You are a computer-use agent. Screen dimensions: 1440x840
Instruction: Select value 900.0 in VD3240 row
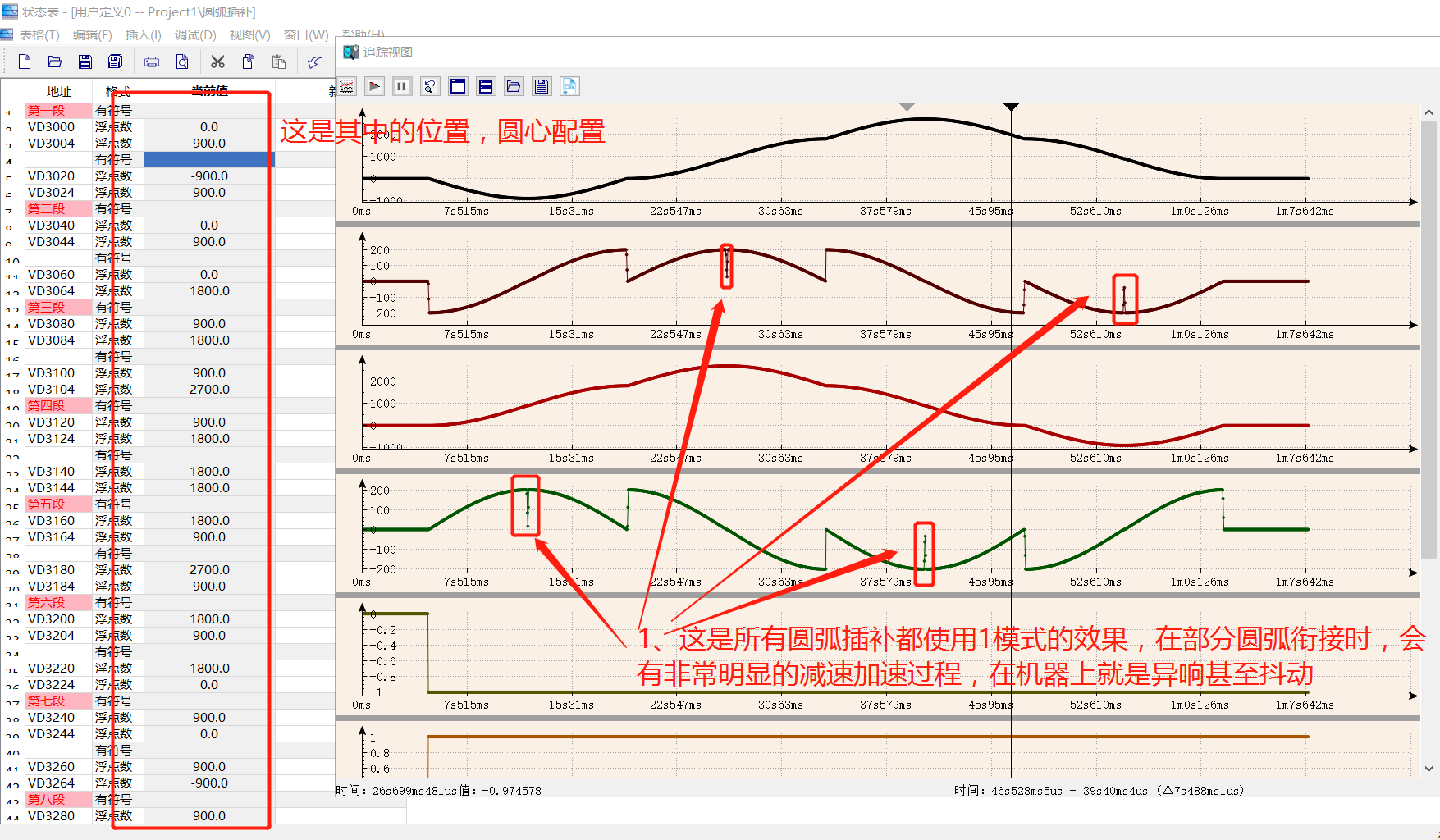tap(209, 717)
